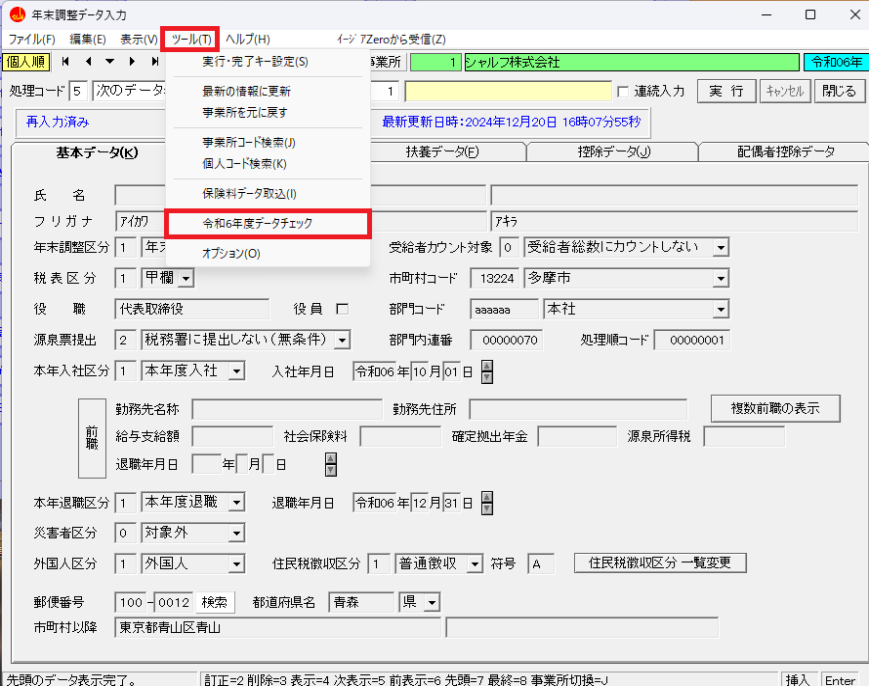
Task: Click the 複数前職の表示 button
Action: point(775,408)
